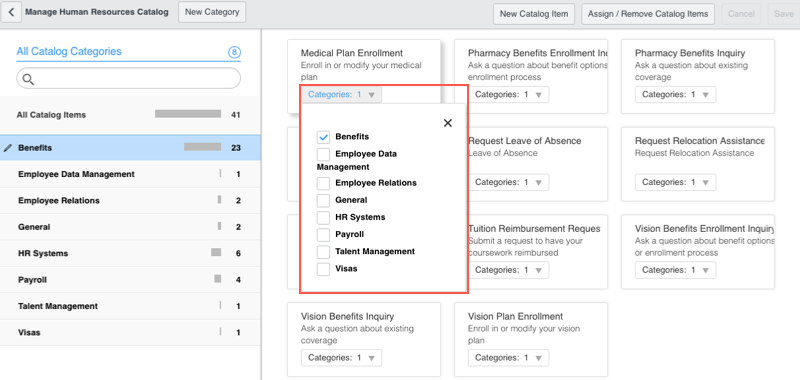Expand Categories dropdown on Request Relocation Assistance
Viewport: 800px width, 380px height.
[675, 182]
